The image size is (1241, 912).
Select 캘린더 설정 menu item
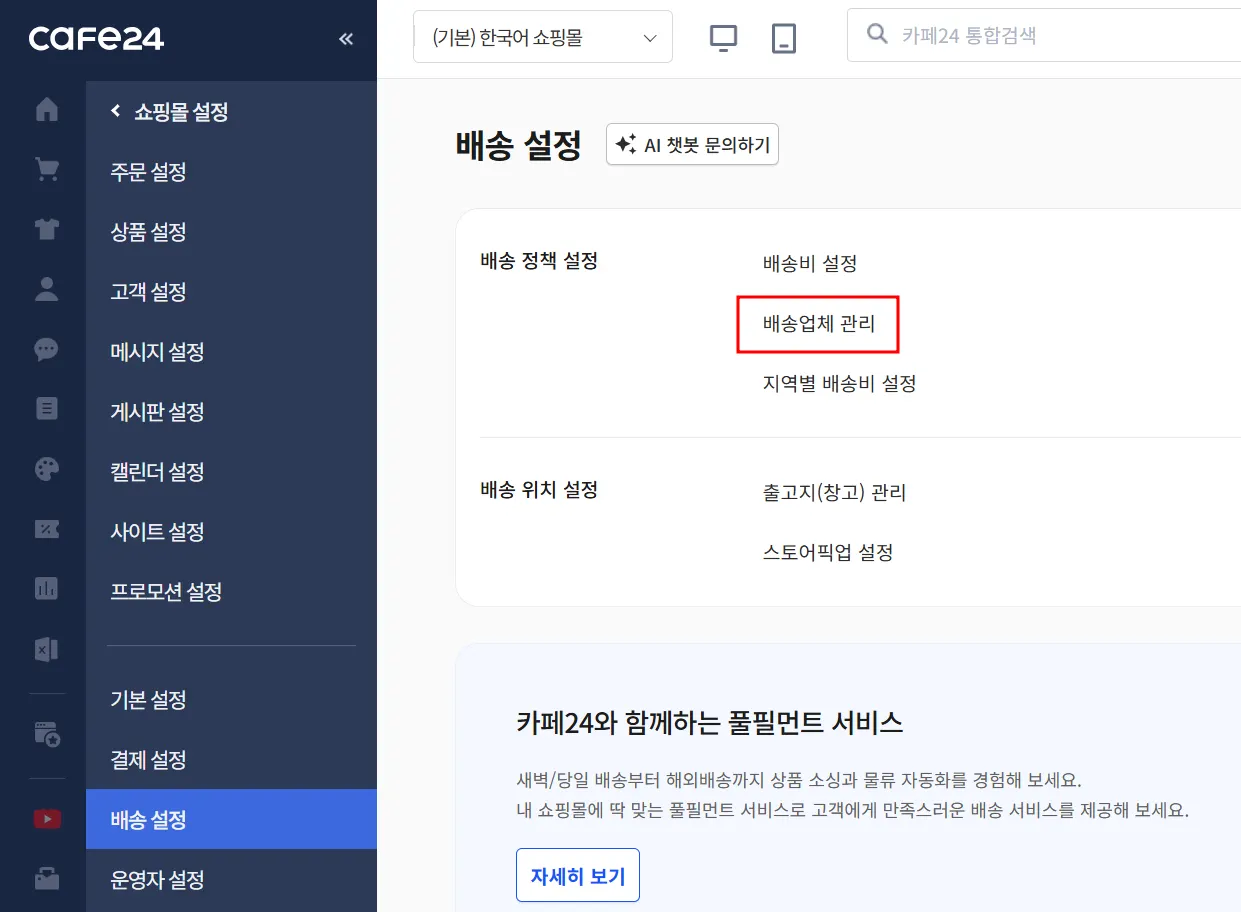158,472
